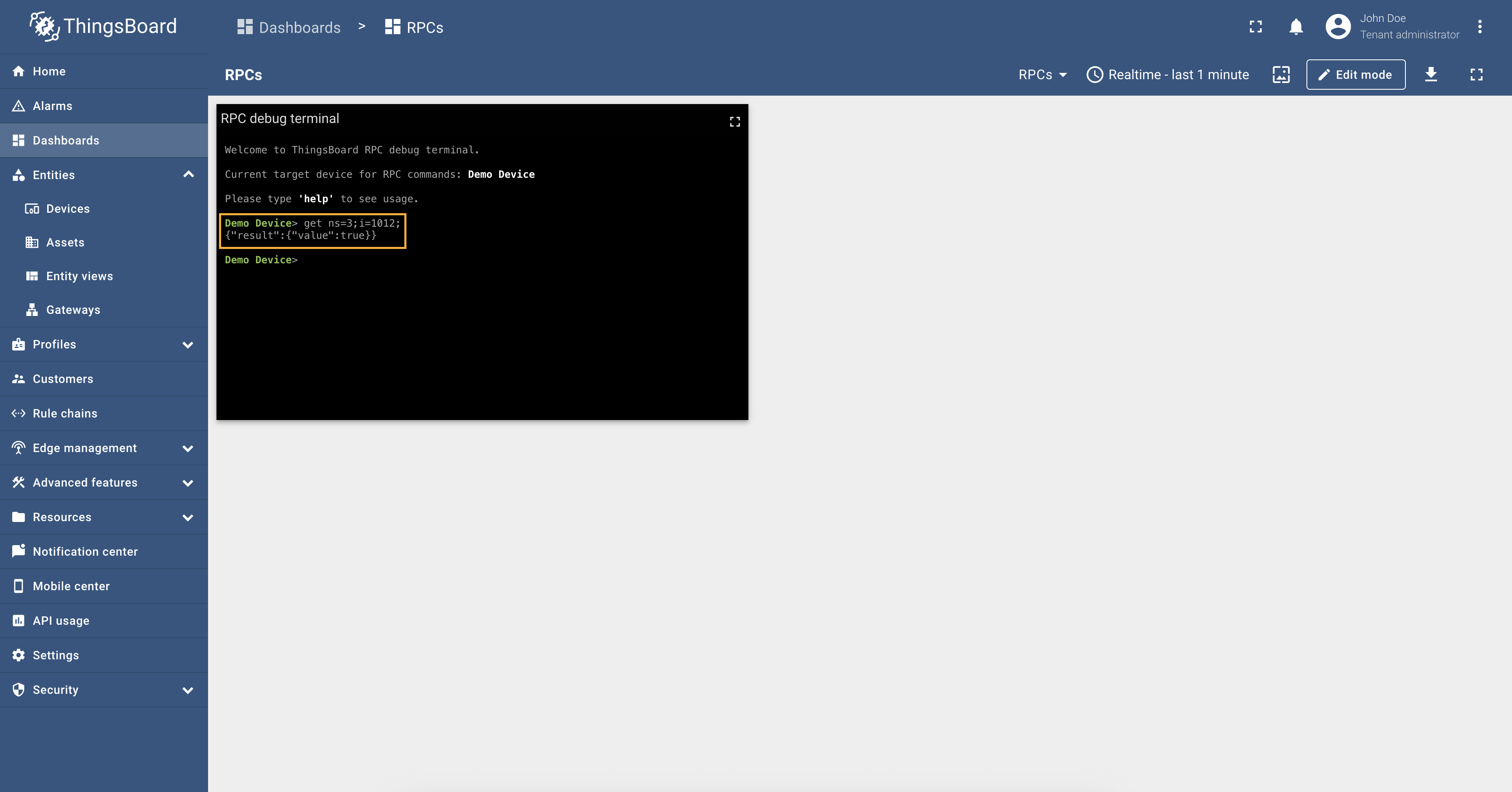Toggle browser fullscreen icon in top bar
This screenshot has height=792, width=1512.
1256,27
